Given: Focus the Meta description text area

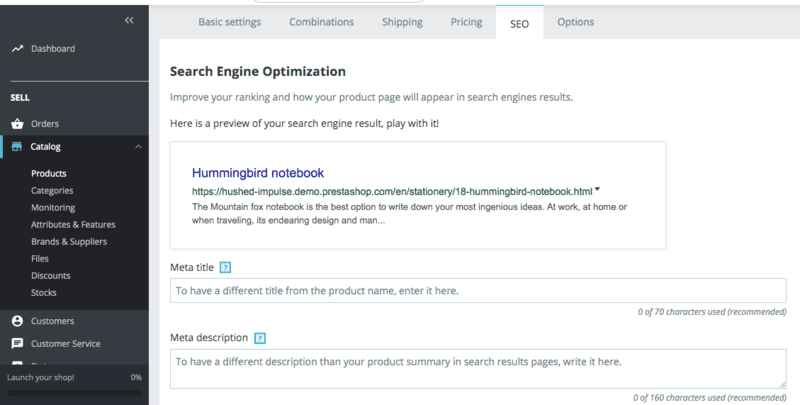Looking at the screenshot, I should click(x=478, y=369).
